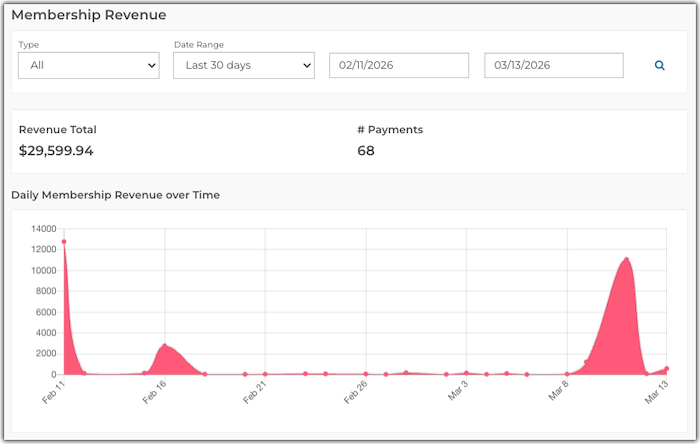
Task: Expand the Date Range 'Last 30 days' dropdown
Action: (x=244, y=65)
